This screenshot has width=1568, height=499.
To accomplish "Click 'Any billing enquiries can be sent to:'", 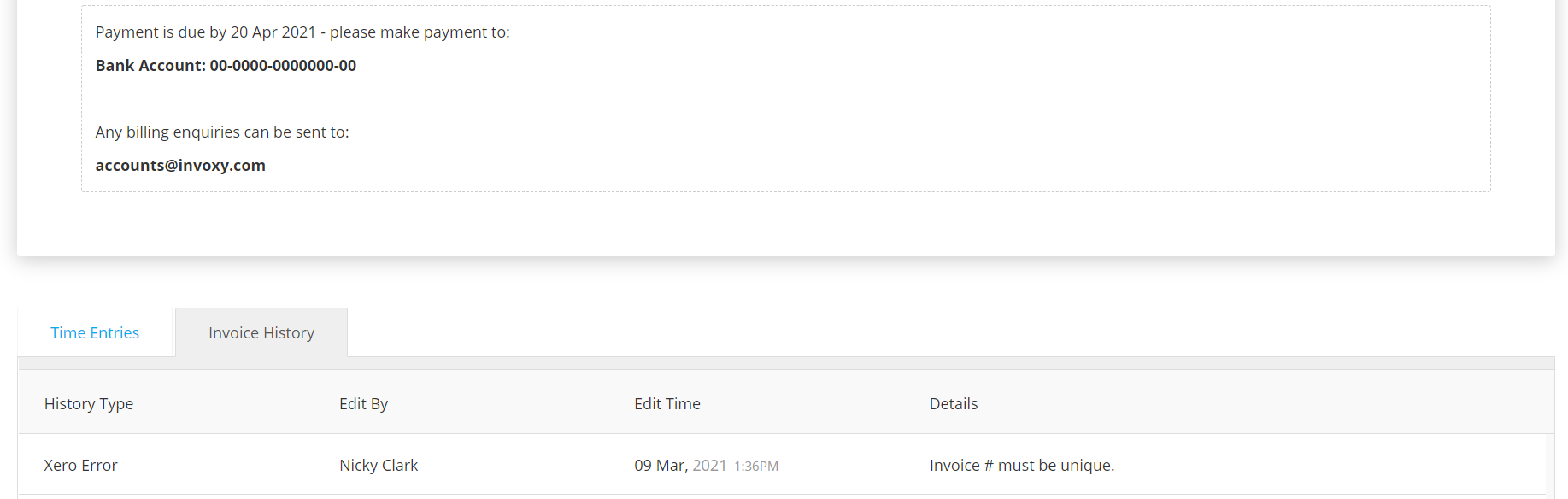I will pos(222,132).
